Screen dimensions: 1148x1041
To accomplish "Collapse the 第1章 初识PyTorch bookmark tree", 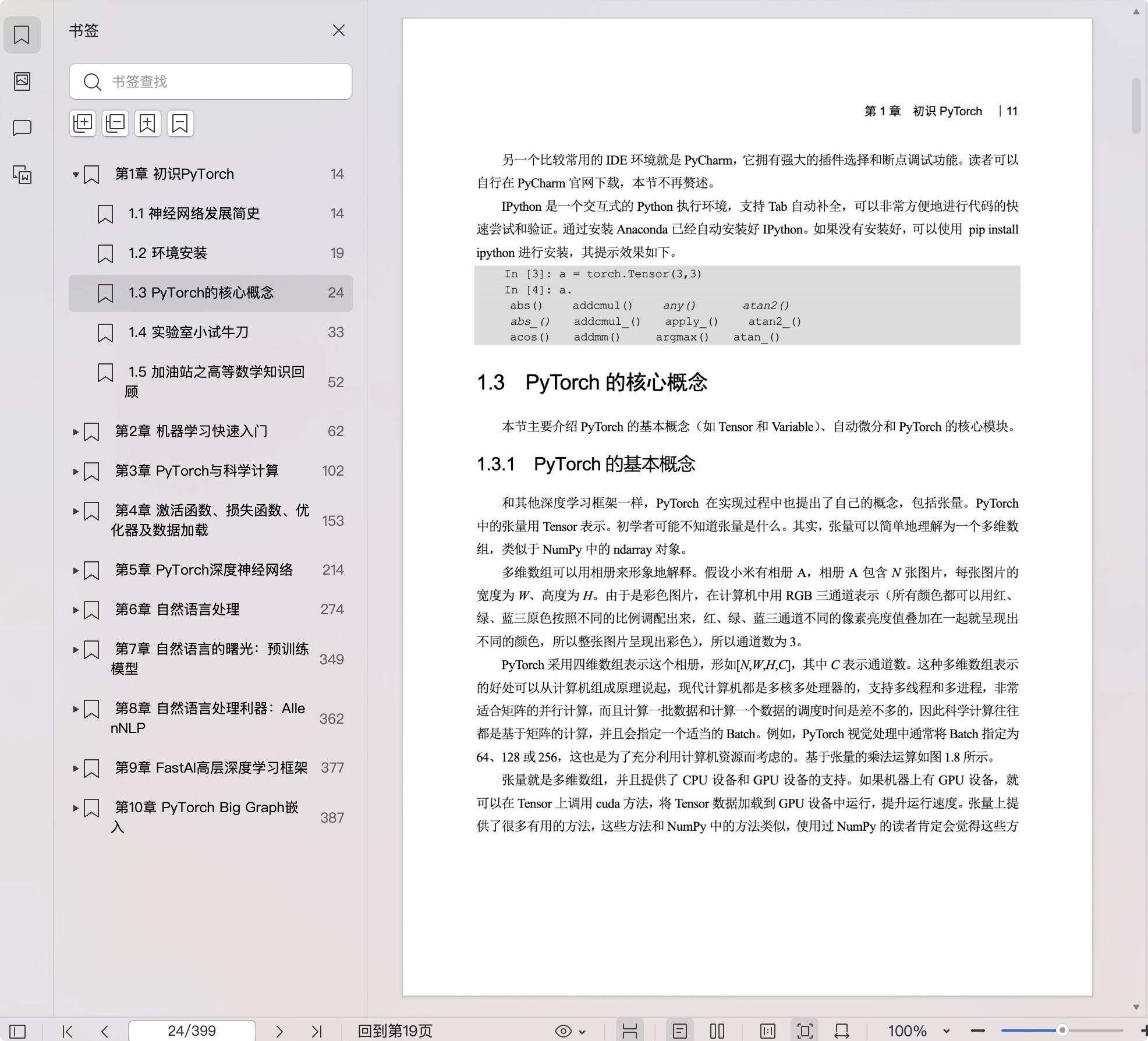I will (x=76, y=174).
